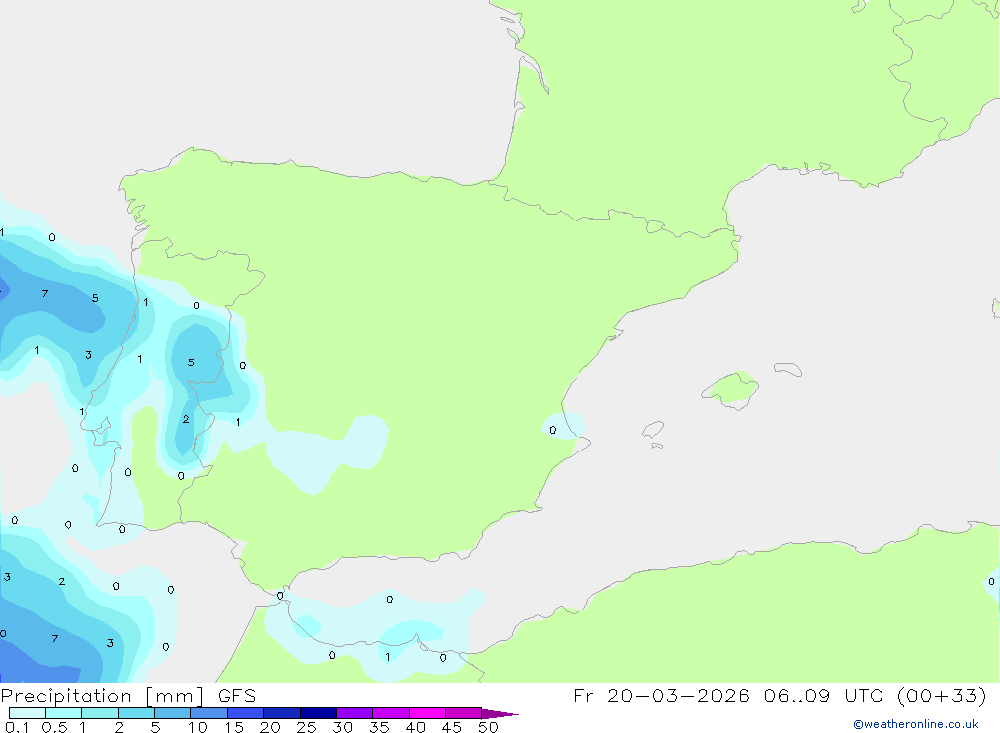
Task: Click the legend scale label "45"
Action: point(452,727)
